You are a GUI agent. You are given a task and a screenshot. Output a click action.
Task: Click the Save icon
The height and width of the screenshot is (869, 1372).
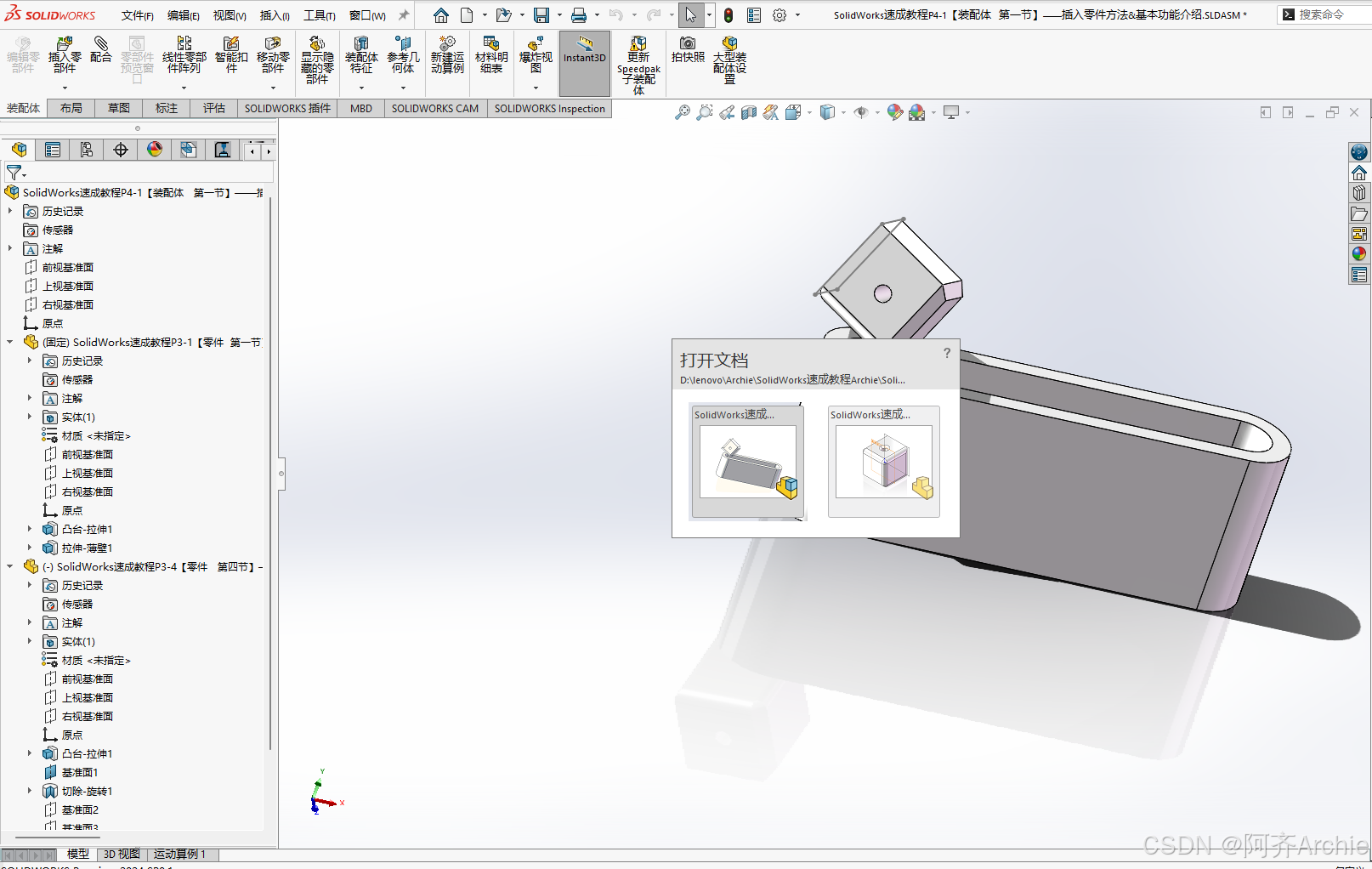point(541,15)
